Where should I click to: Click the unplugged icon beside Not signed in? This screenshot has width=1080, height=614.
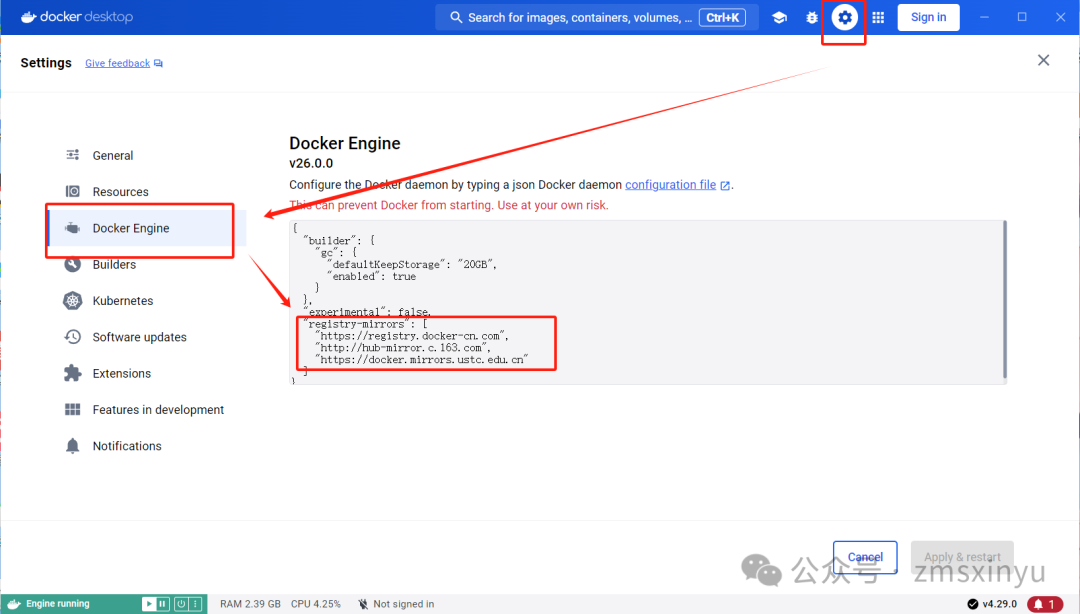tap(363, 604)
